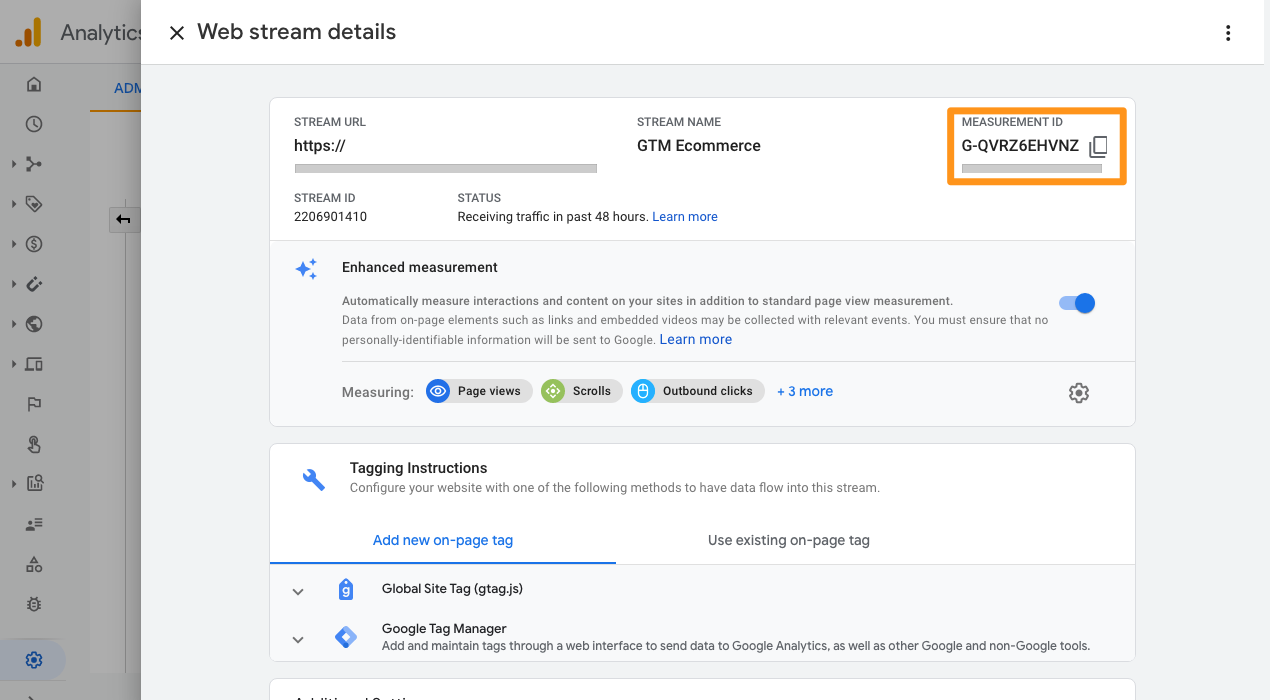Click the GTM Ecommerce stream name

[699, 146]
